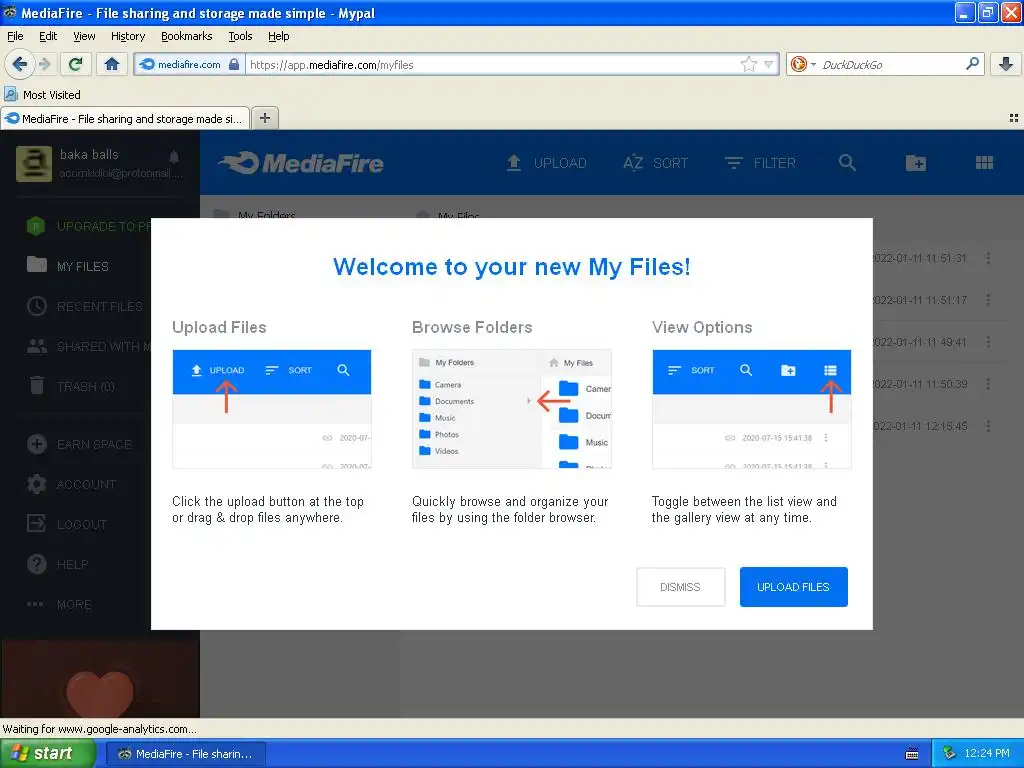
Task: Click the system tray clock 12:24 PM
Action: tap(987, 753)
